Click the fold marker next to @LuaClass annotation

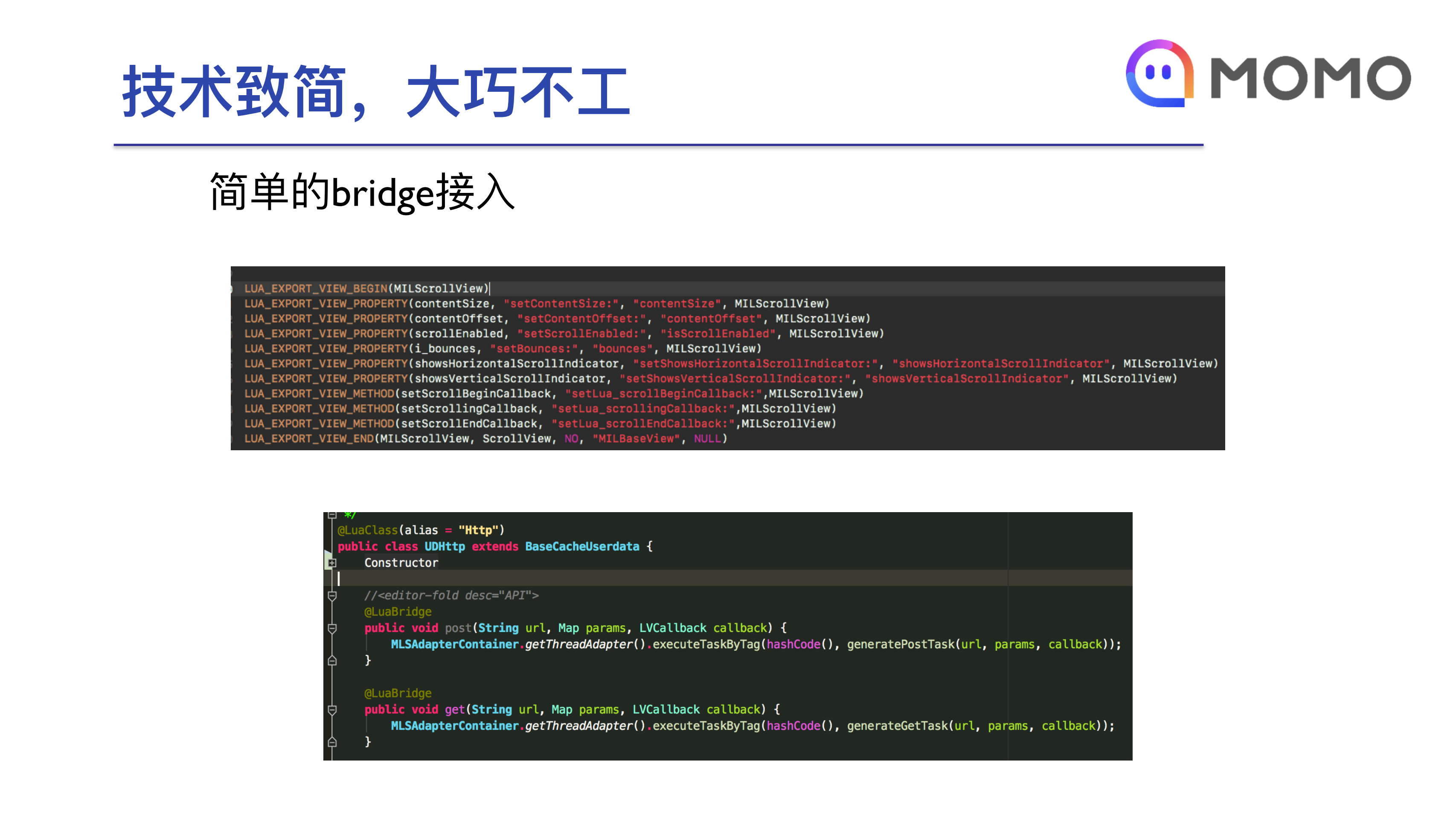click(x=332, y=516)
